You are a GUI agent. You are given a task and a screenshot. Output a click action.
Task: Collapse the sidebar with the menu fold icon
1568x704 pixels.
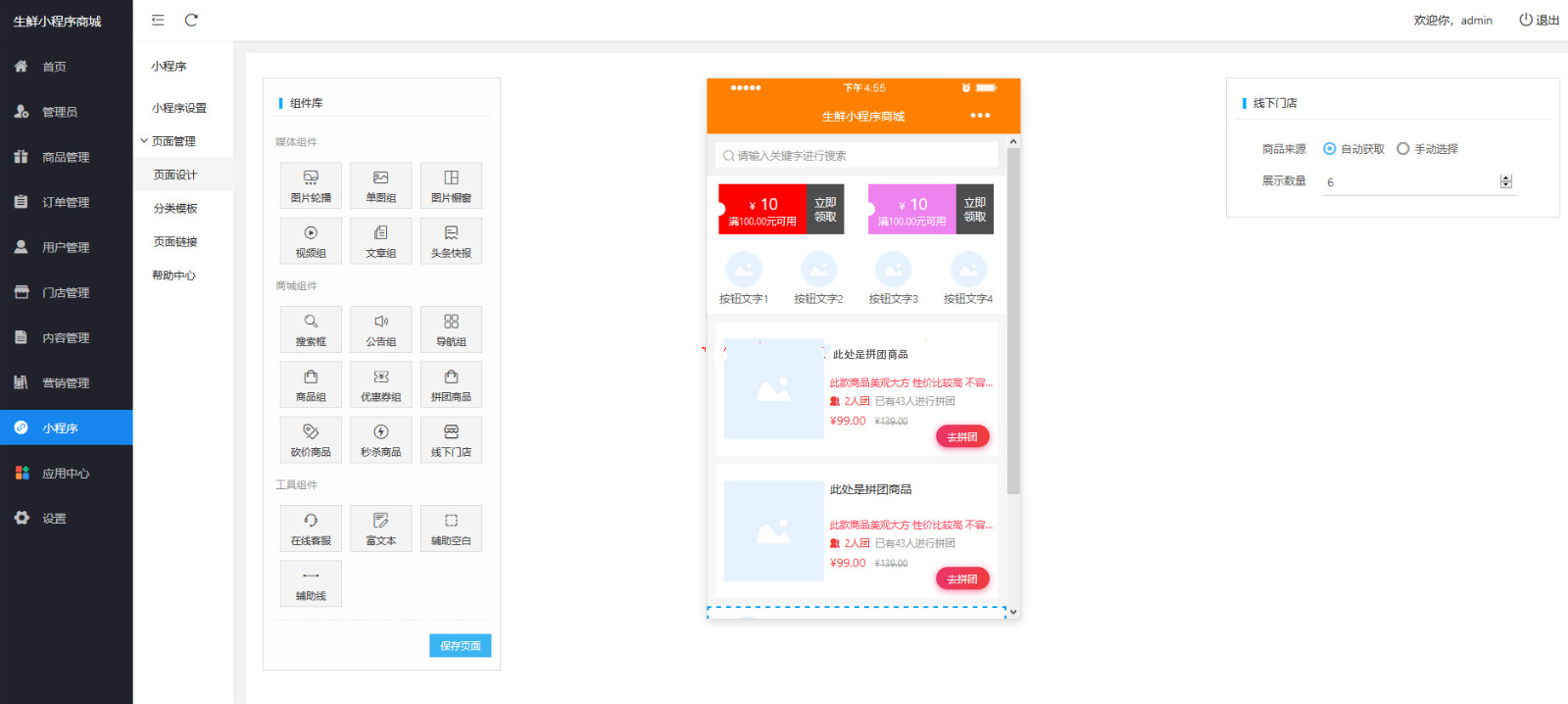[x=158, y=20]
